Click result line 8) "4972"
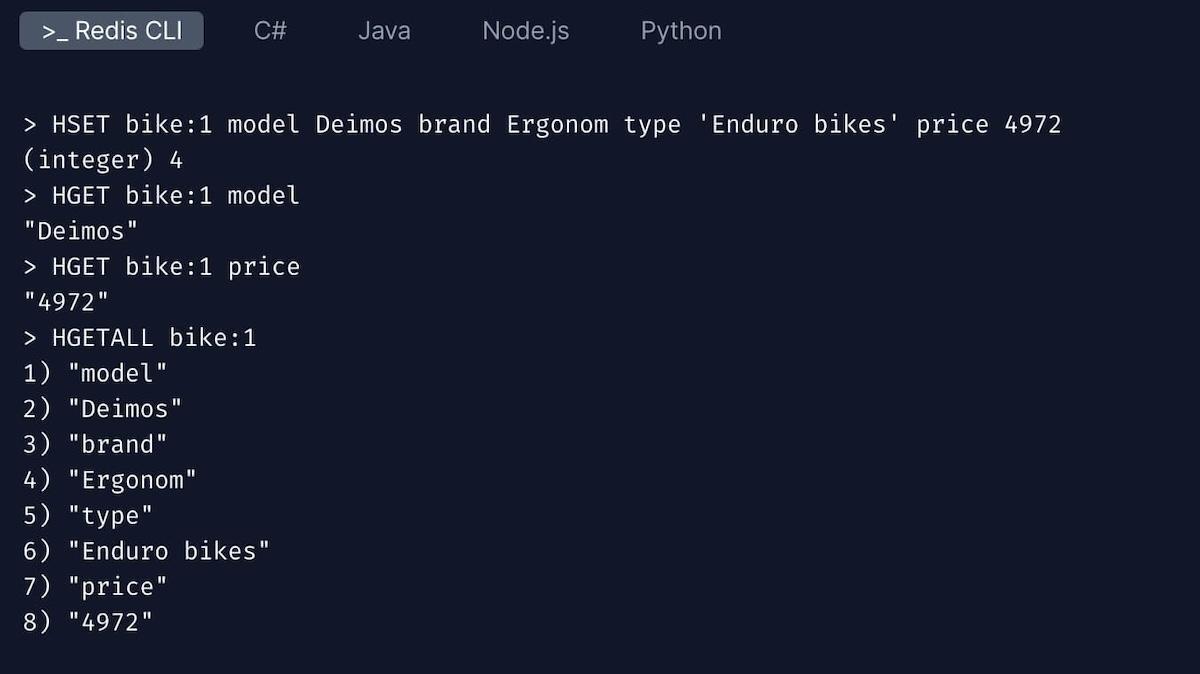This screenshot has width=1200, height=674. (88, 622)
